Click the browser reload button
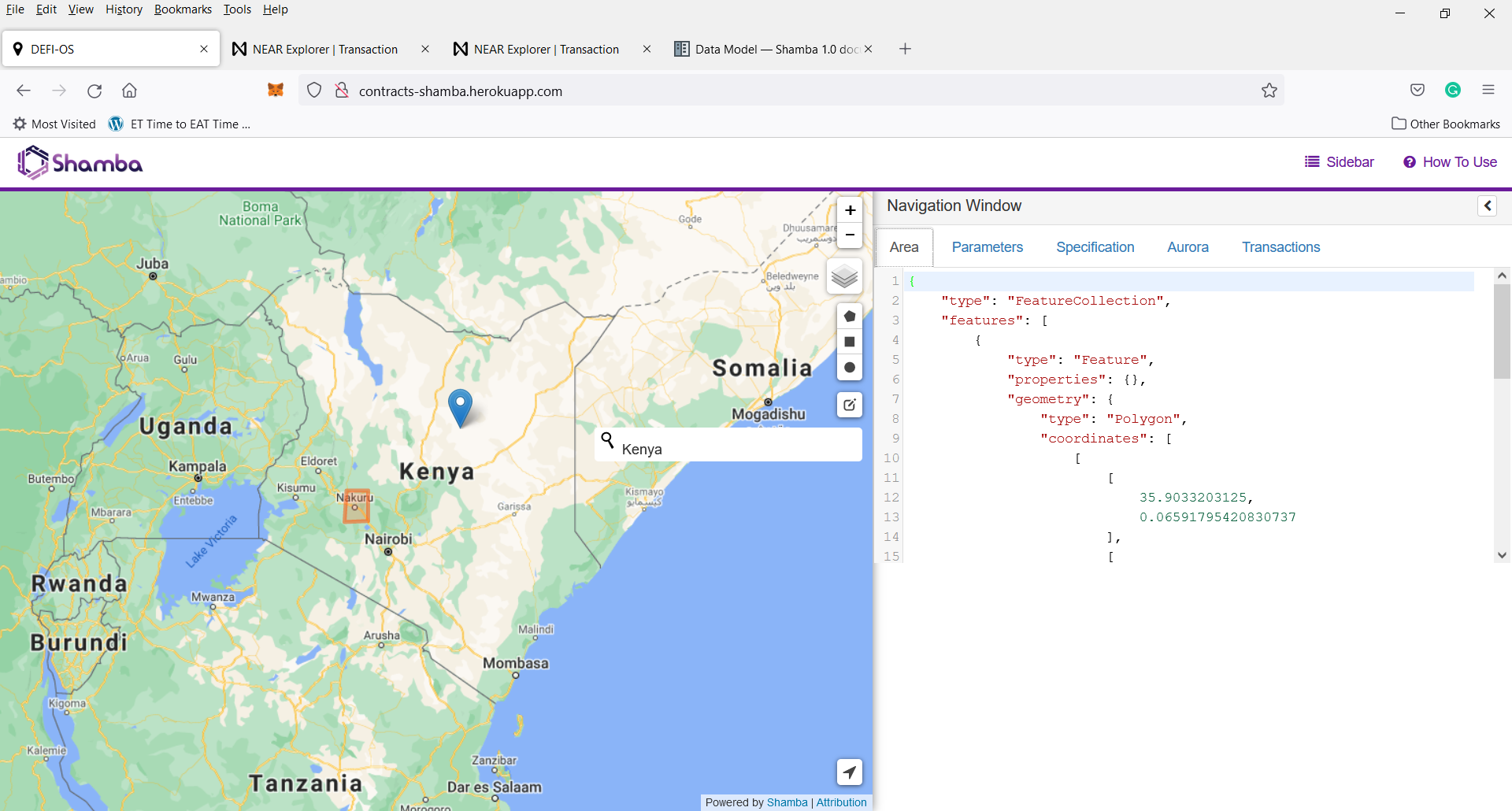The height and width of the screenshot is (811, 1512). 94,91
